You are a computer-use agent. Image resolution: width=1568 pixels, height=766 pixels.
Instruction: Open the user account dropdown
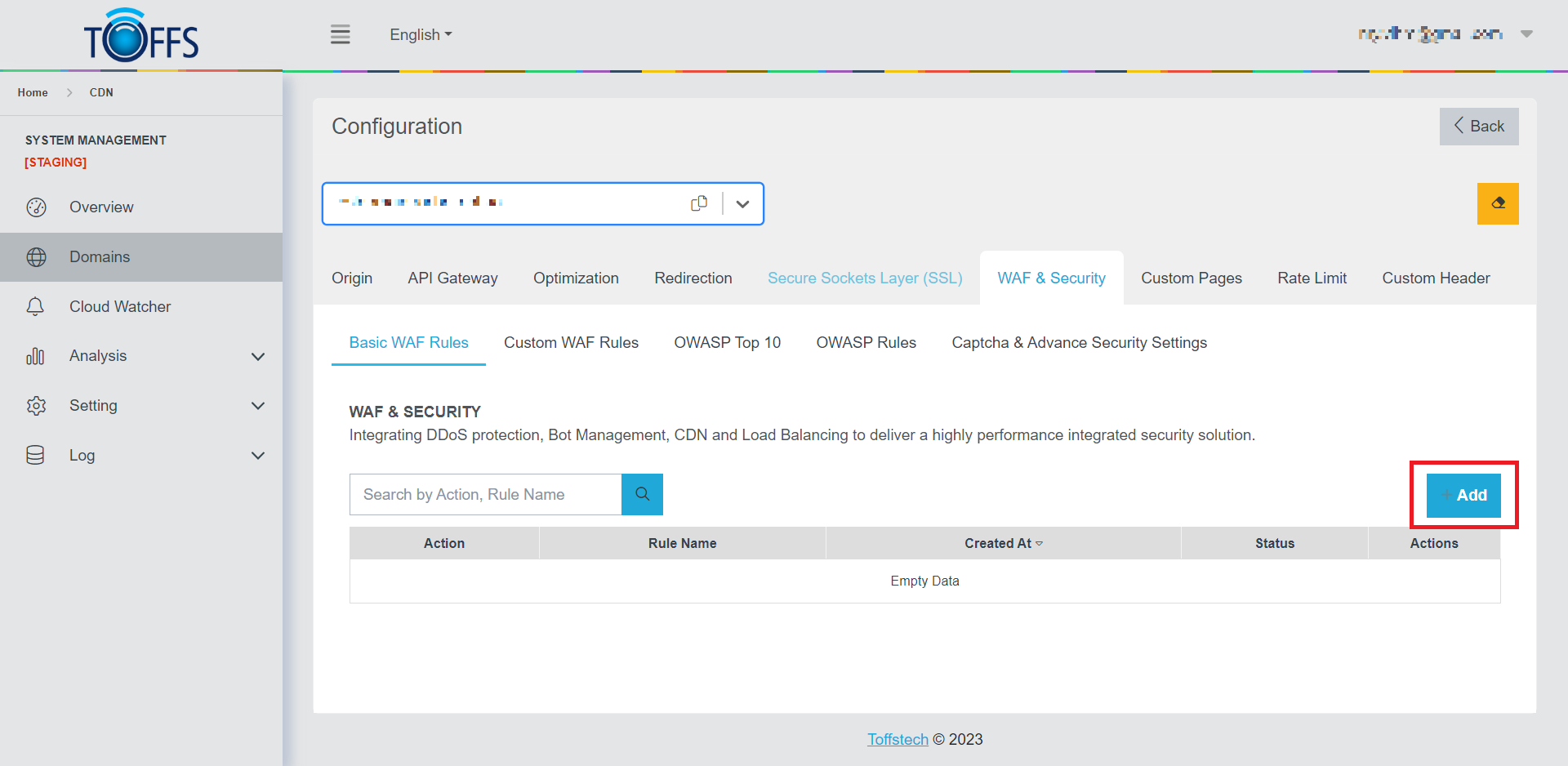[x=1526, y=34]
